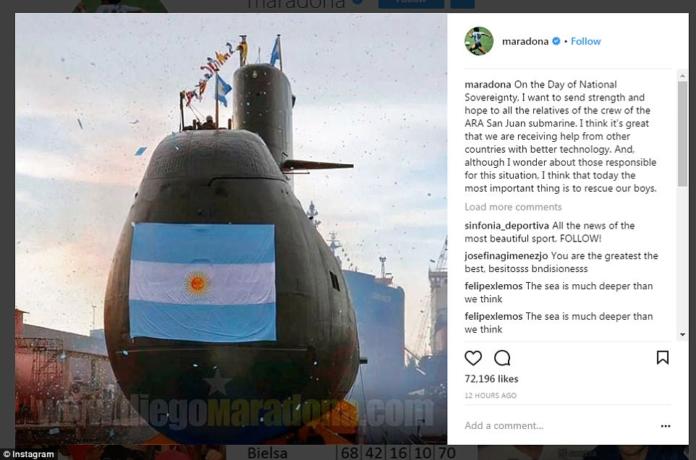Open josefinagimenezjo's profile from comment
The image size is (696, 460).
pyautogui.click(x=506, y=256)
